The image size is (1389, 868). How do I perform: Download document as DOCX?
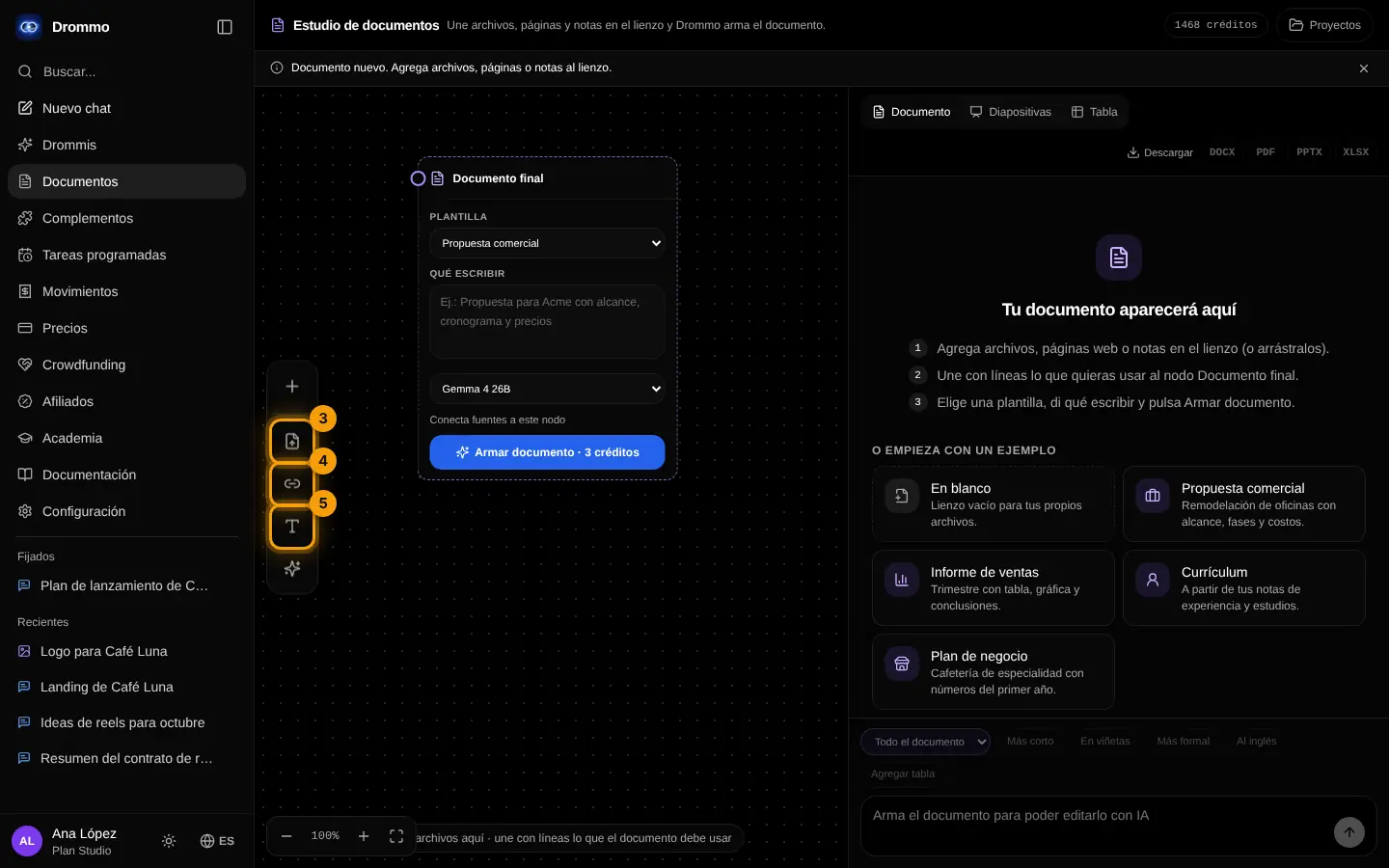[x=1222, y=152]
